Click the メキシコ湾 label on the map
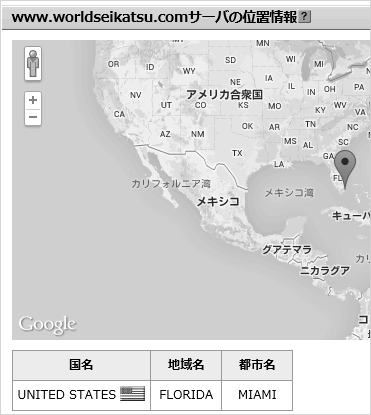Image resolution: width=371 pixels, height=415 pixels. click(289, 193)
